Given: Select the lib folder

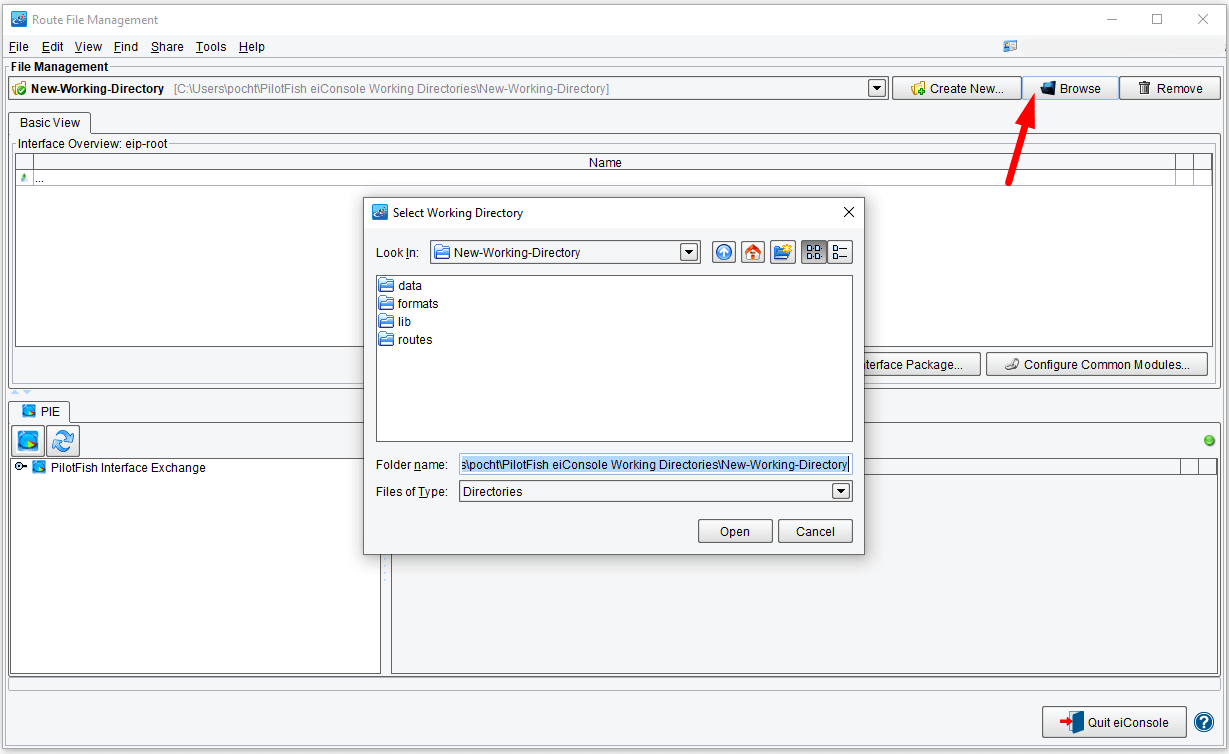Looking at the screenshot, I should click(x=395, y=321).
